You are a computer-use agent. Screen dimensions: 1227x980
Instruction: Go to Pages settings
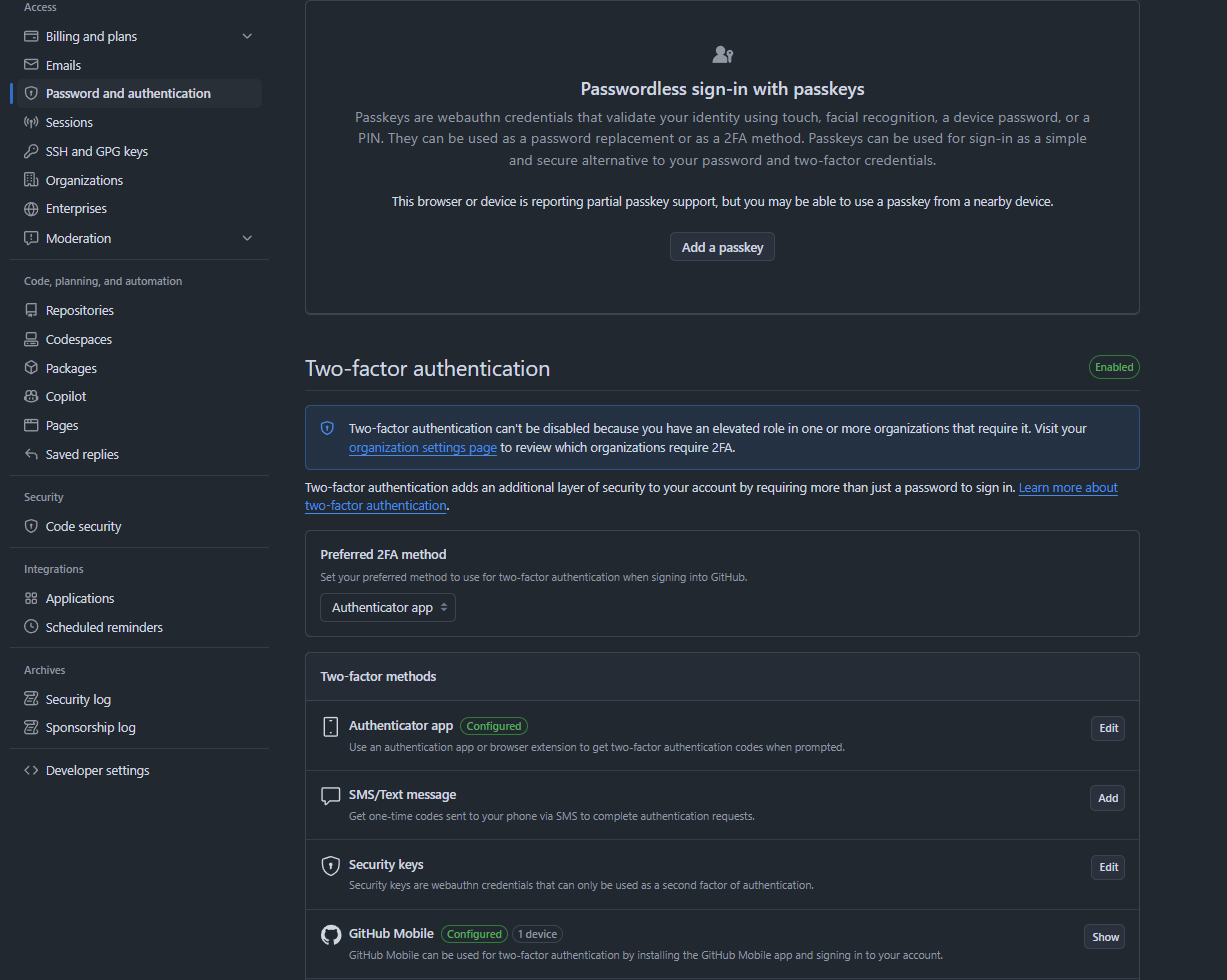(139, 426)
